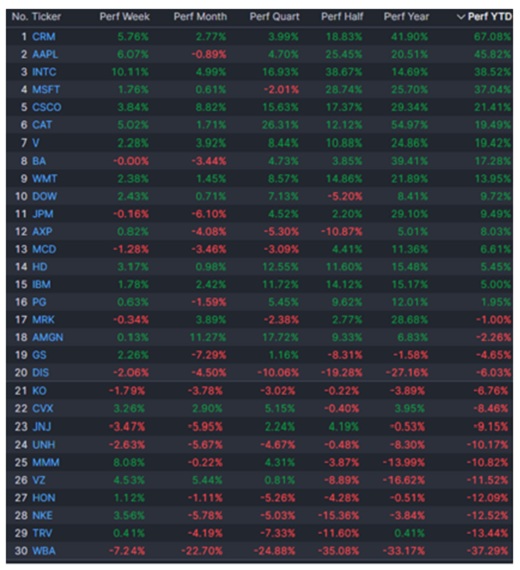Select the Perf Half column header
Viewport: 520px width, 570px height.
coord(342,17)
